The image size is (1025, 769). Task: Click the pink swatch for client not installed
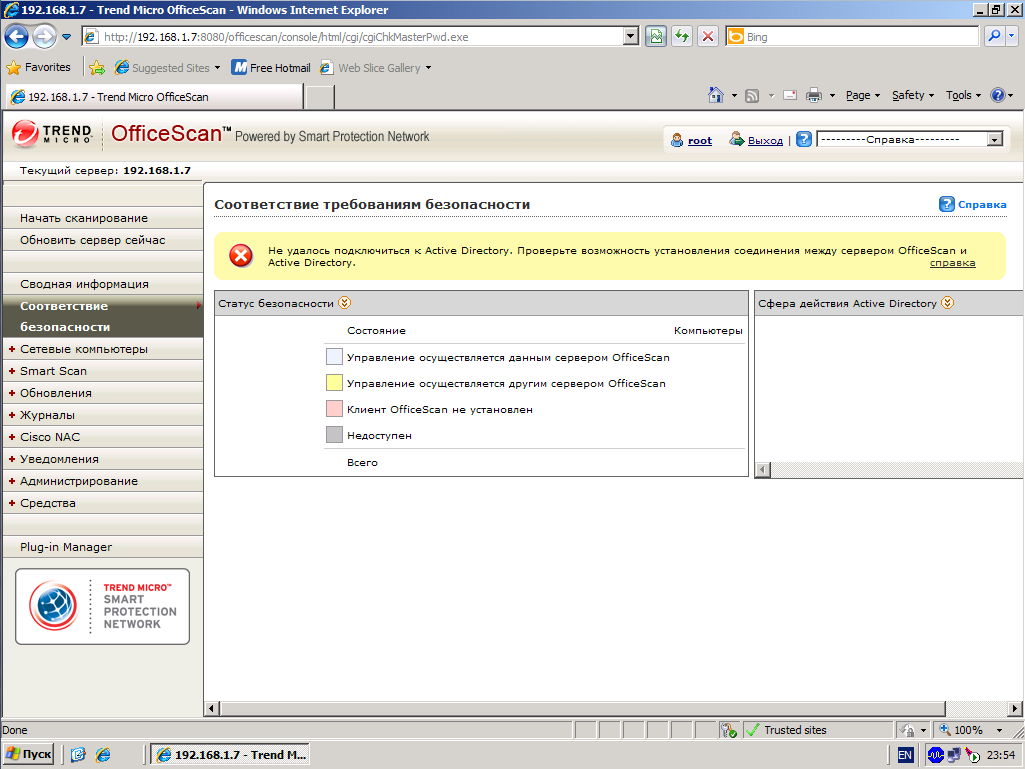(x=334, y=409)
